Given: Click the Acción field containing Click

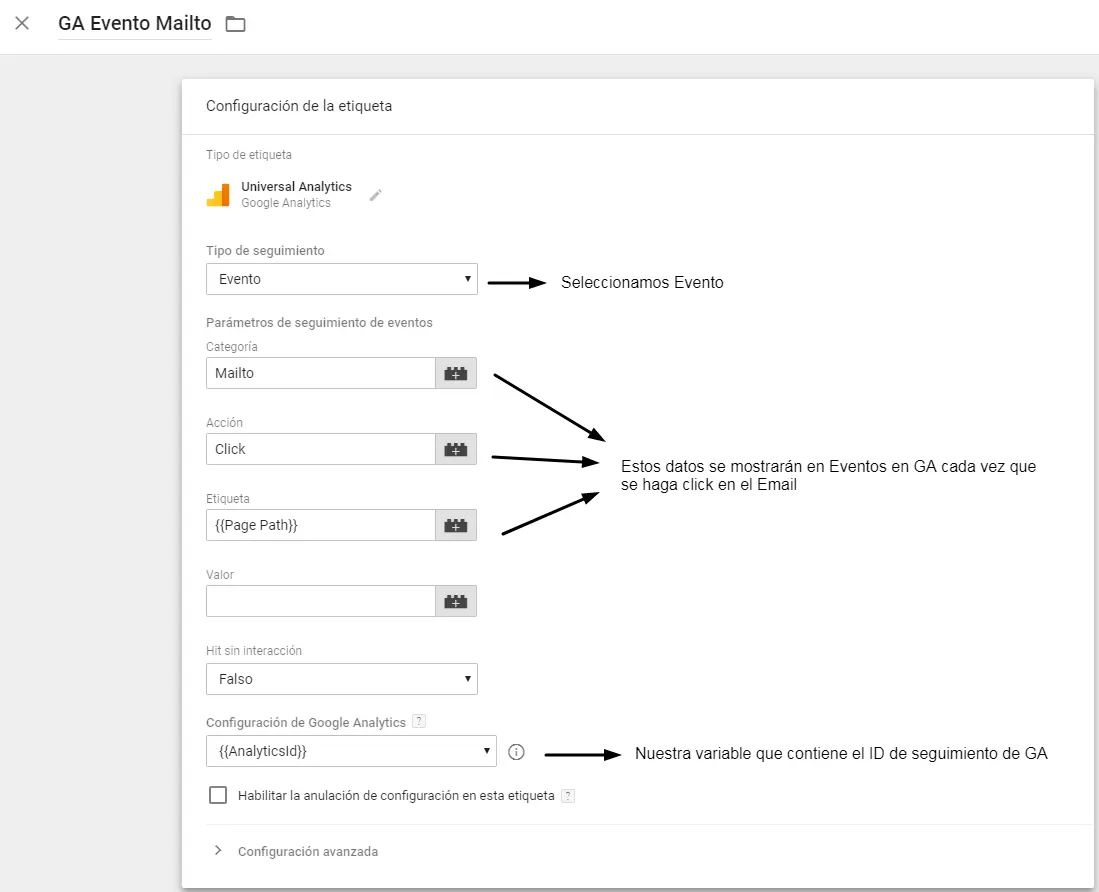Looking at the screenshot, I should pos(319,449).
